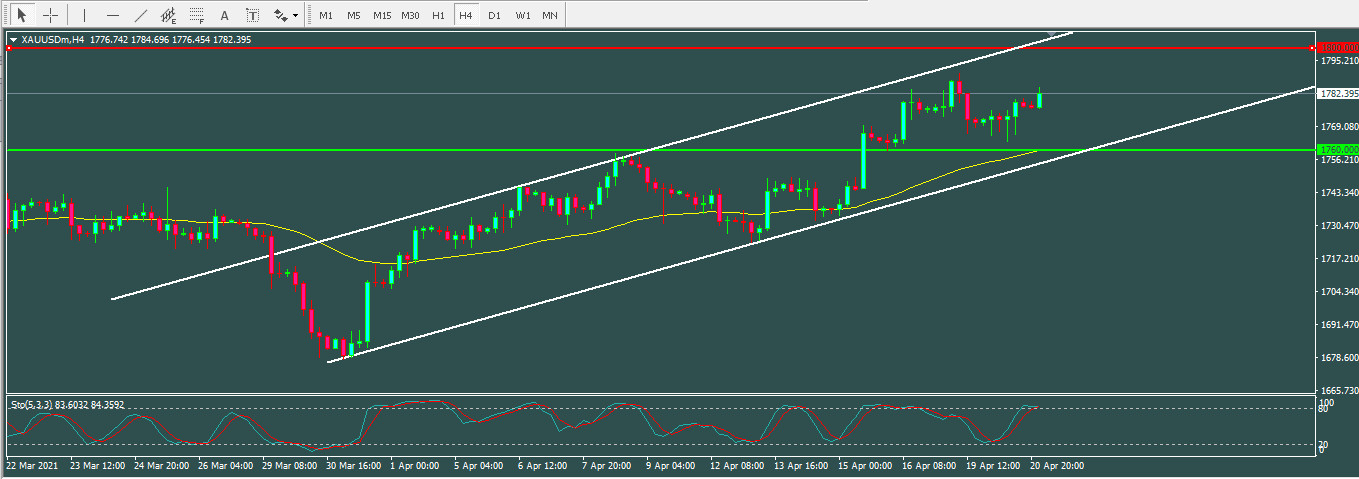Switch to M15 timeframe
Viewport: 1359px width, 479px height.
[382, 16]
